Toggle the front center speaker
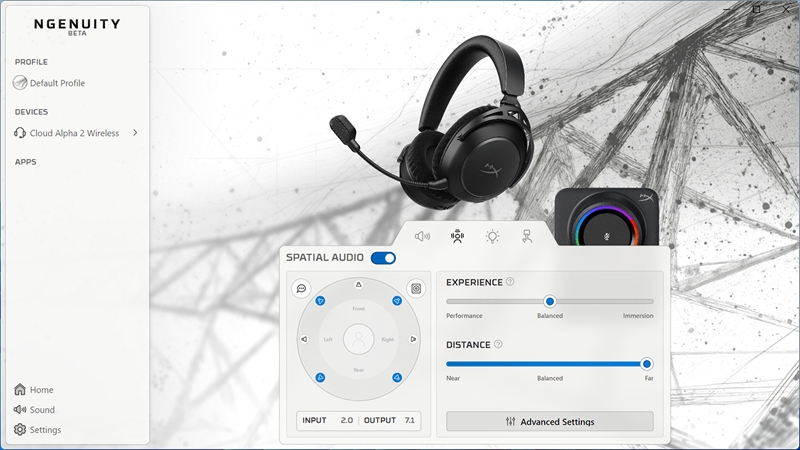Screen dimensions: 800x450 (358, 285)
